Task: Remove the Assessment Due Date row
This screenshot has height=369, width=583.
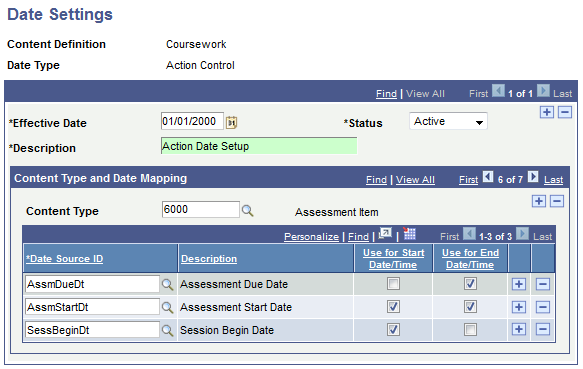Action: click(542, 284)
